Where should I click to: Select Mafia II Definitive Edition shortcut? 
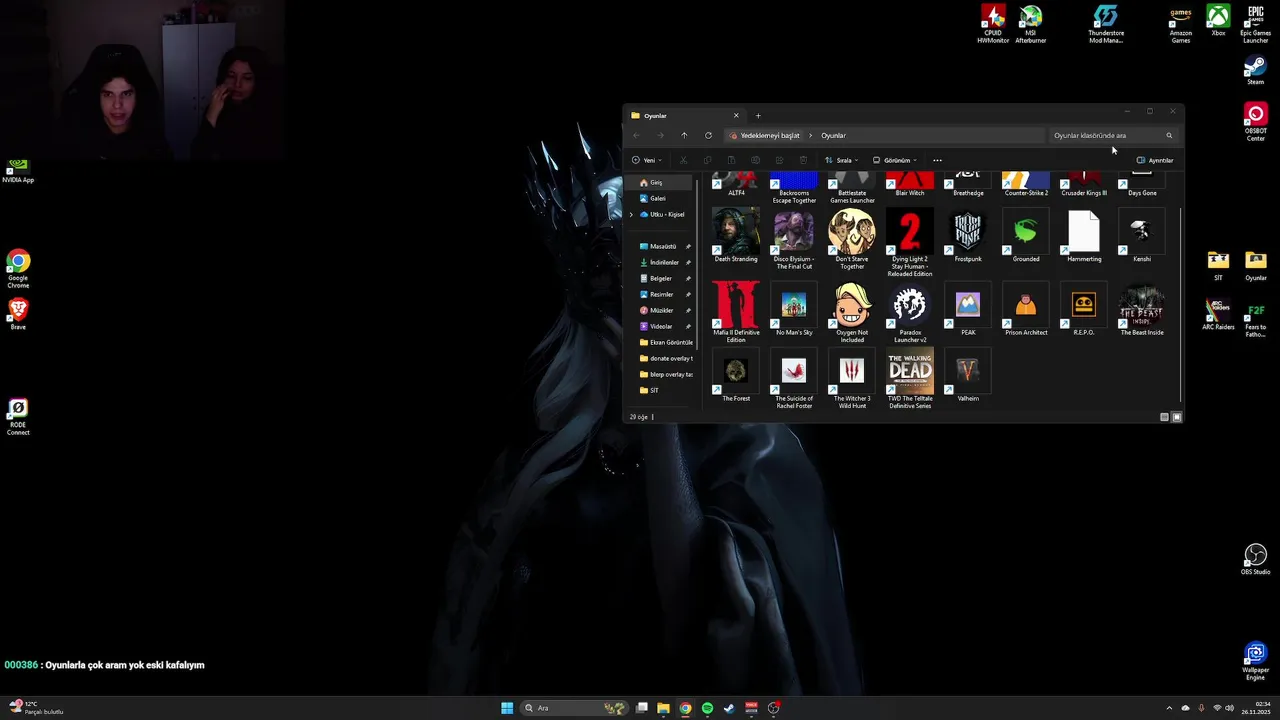[x=736, y=313]
